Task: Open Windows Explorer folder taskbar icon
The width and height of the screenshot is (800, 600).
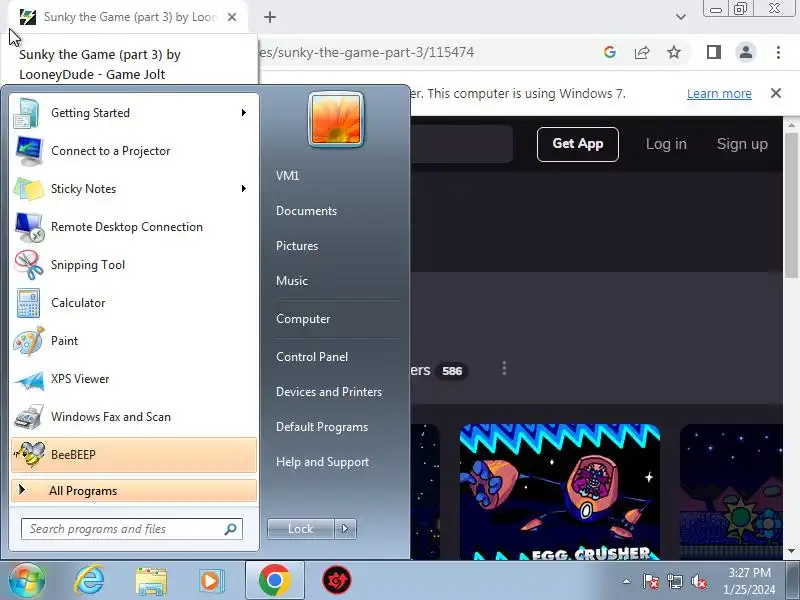Action: 151,581
